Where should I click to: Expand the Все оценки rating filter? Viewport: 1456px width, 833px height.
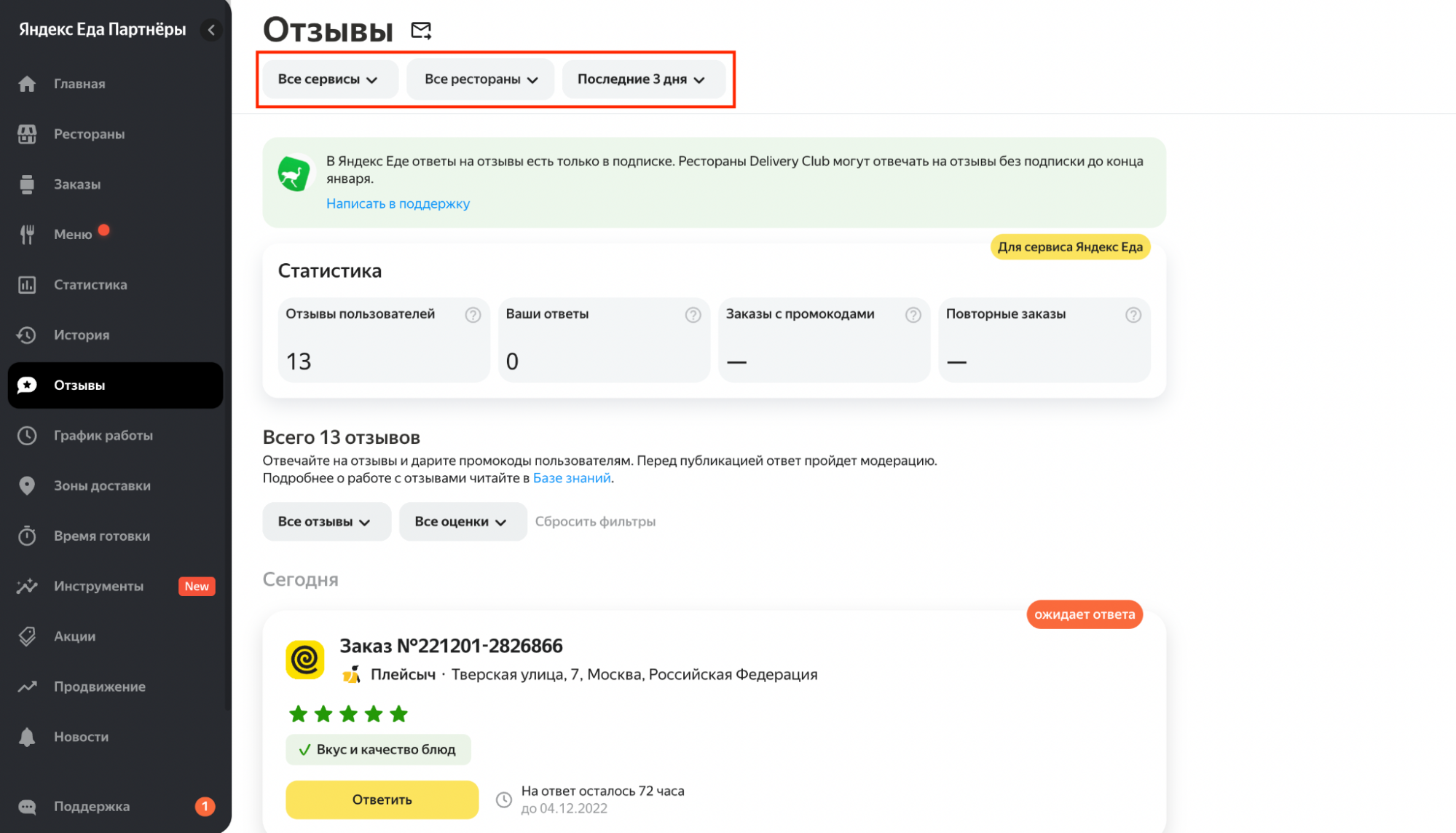(463, 522)
